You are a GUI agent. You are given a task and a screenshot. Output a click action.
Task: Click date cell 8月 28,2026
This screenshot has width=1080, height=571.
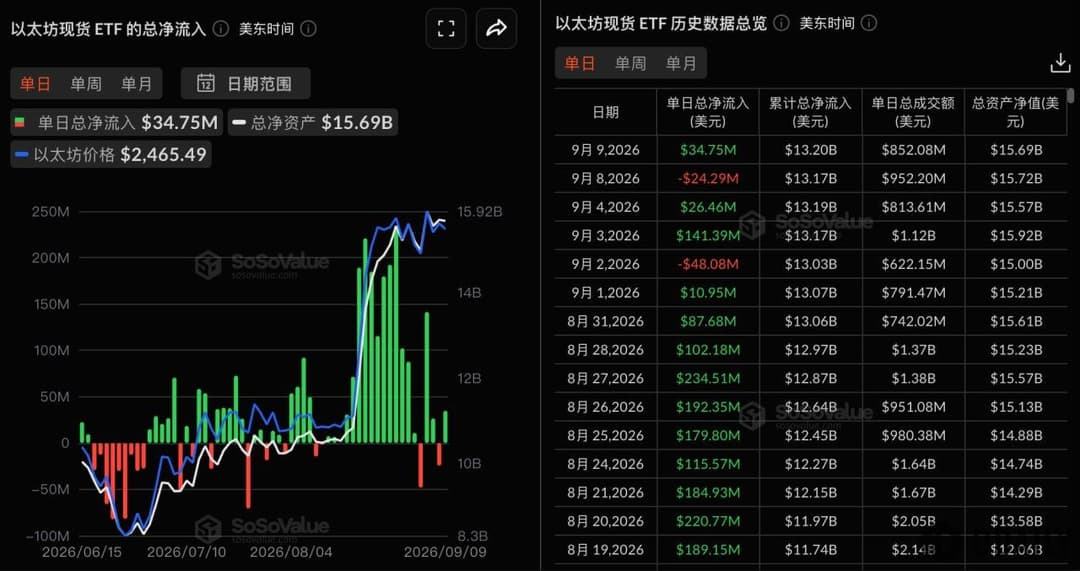606,350
